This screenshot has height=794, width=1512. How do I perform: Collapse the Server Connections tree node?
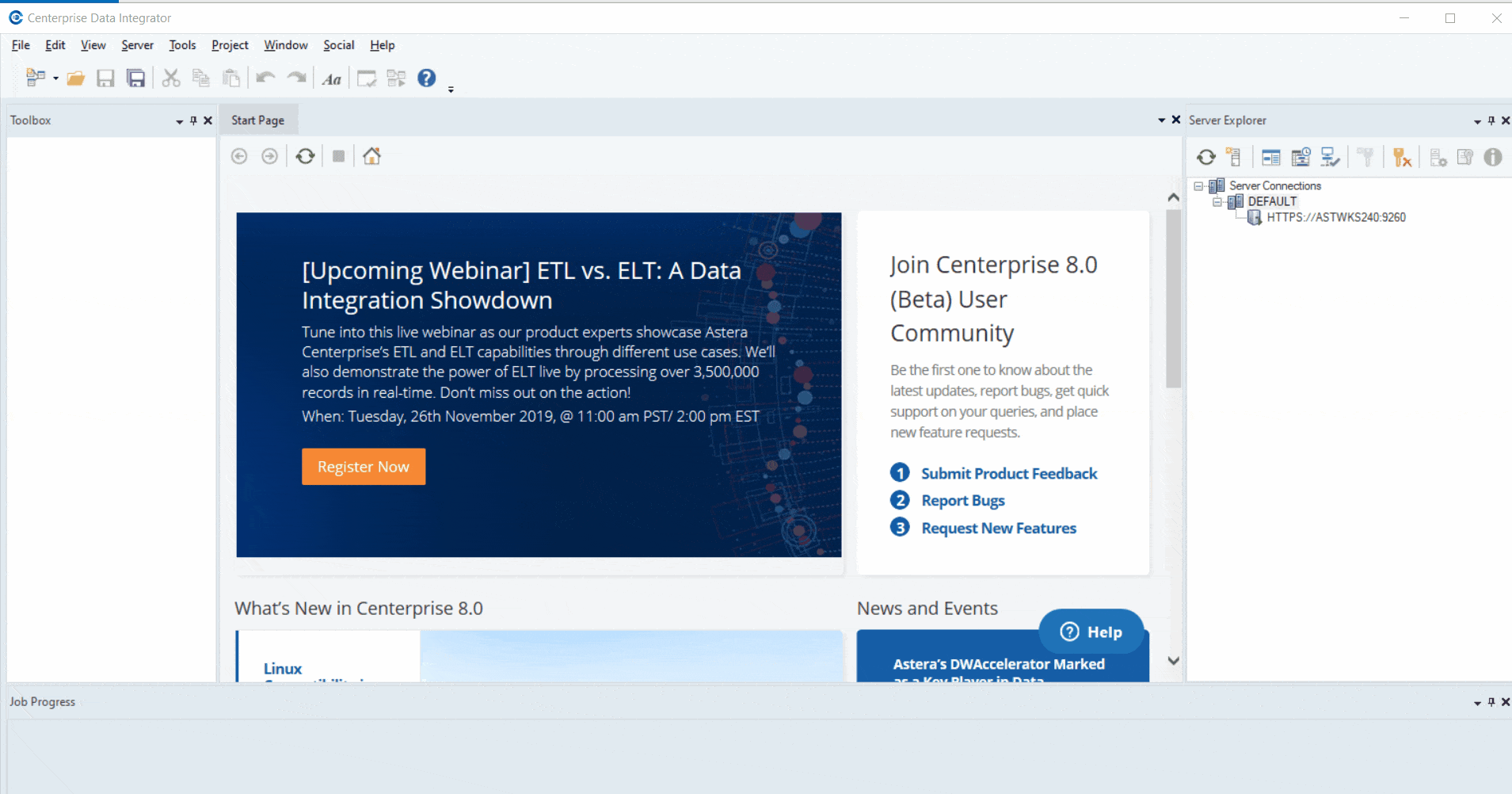pos(1199,186)
